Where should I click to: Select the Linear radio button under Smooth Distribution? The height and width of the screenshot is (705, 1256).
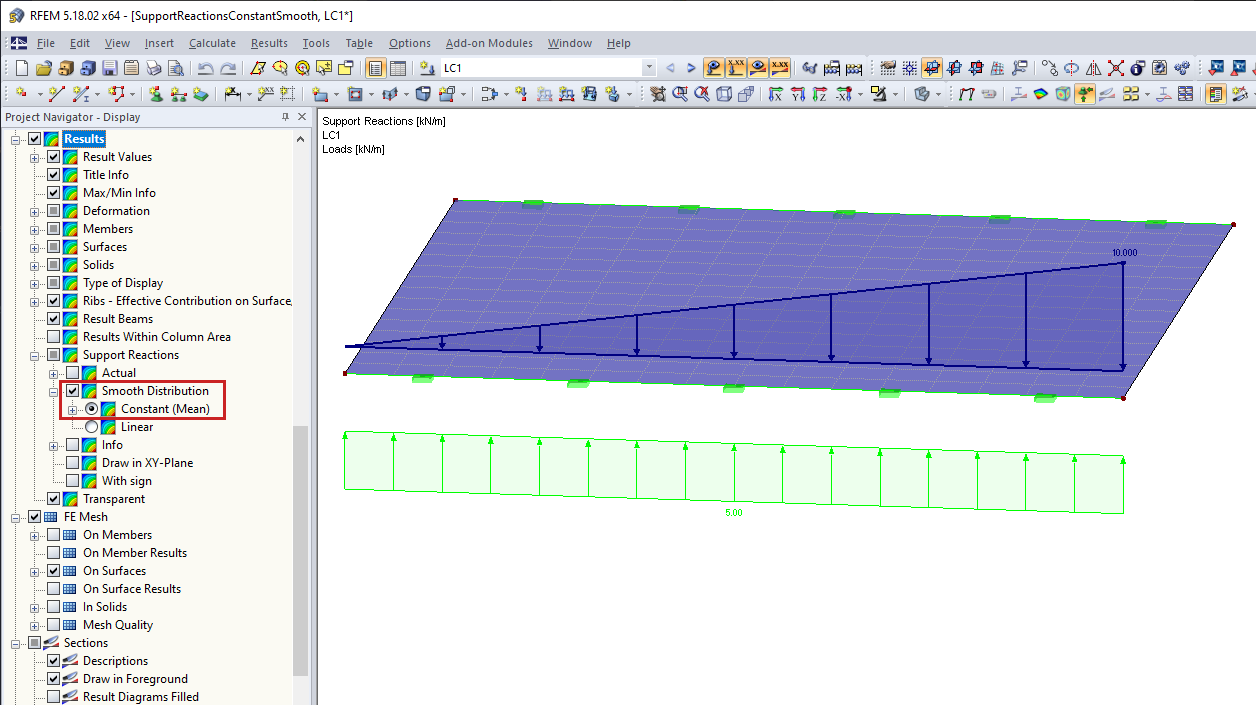[91, 427]
